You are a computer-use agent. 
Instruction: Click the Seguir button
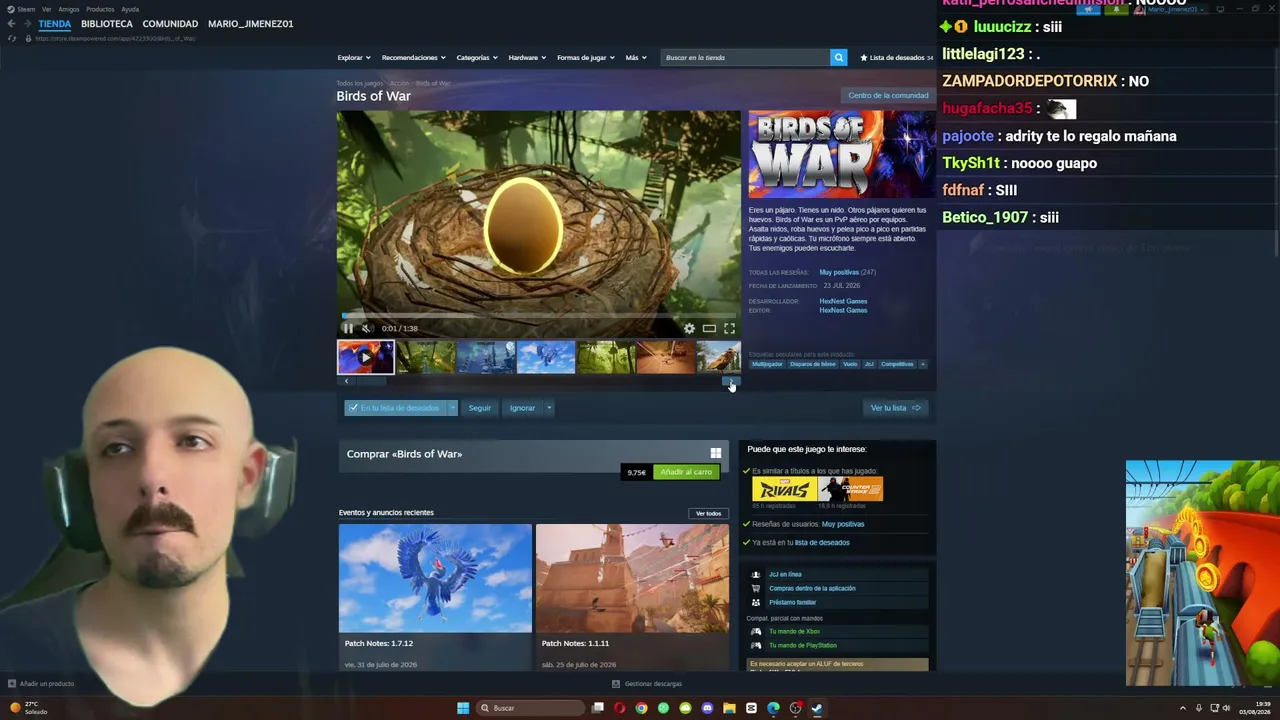[x=480, y=408]
